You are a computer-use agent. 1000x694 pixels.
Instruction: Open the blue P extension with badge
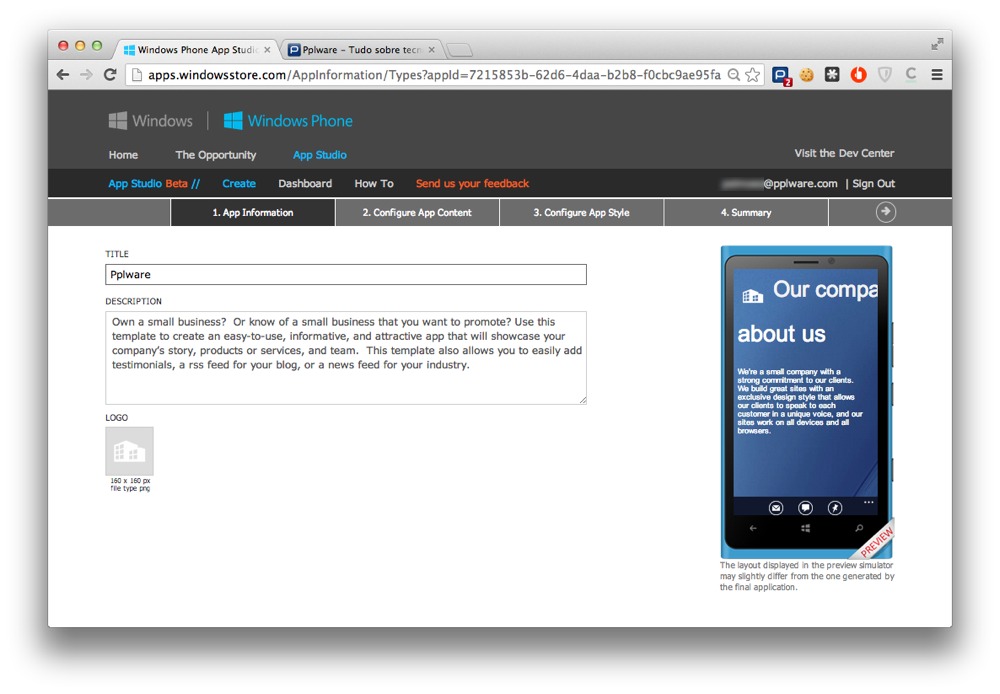click(x=781, y=76)
